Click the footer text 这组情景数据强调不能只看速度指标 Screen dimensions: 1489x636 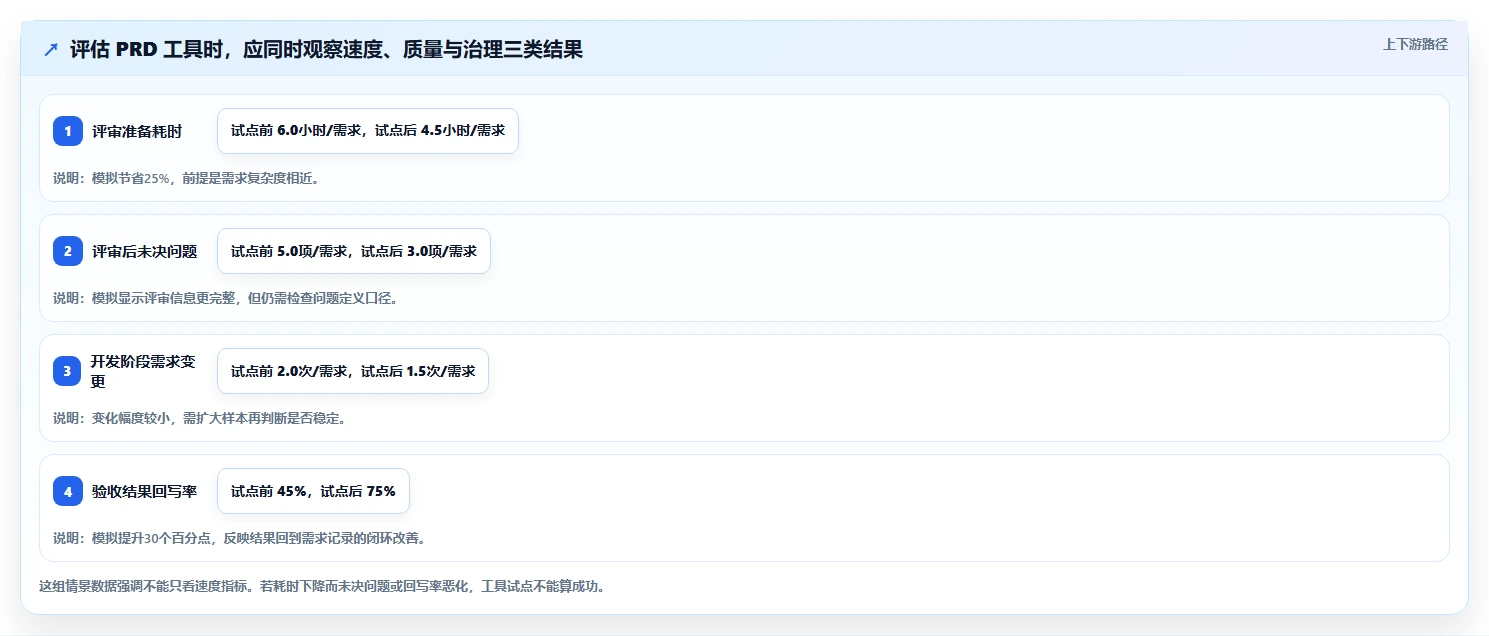(321, 586)
